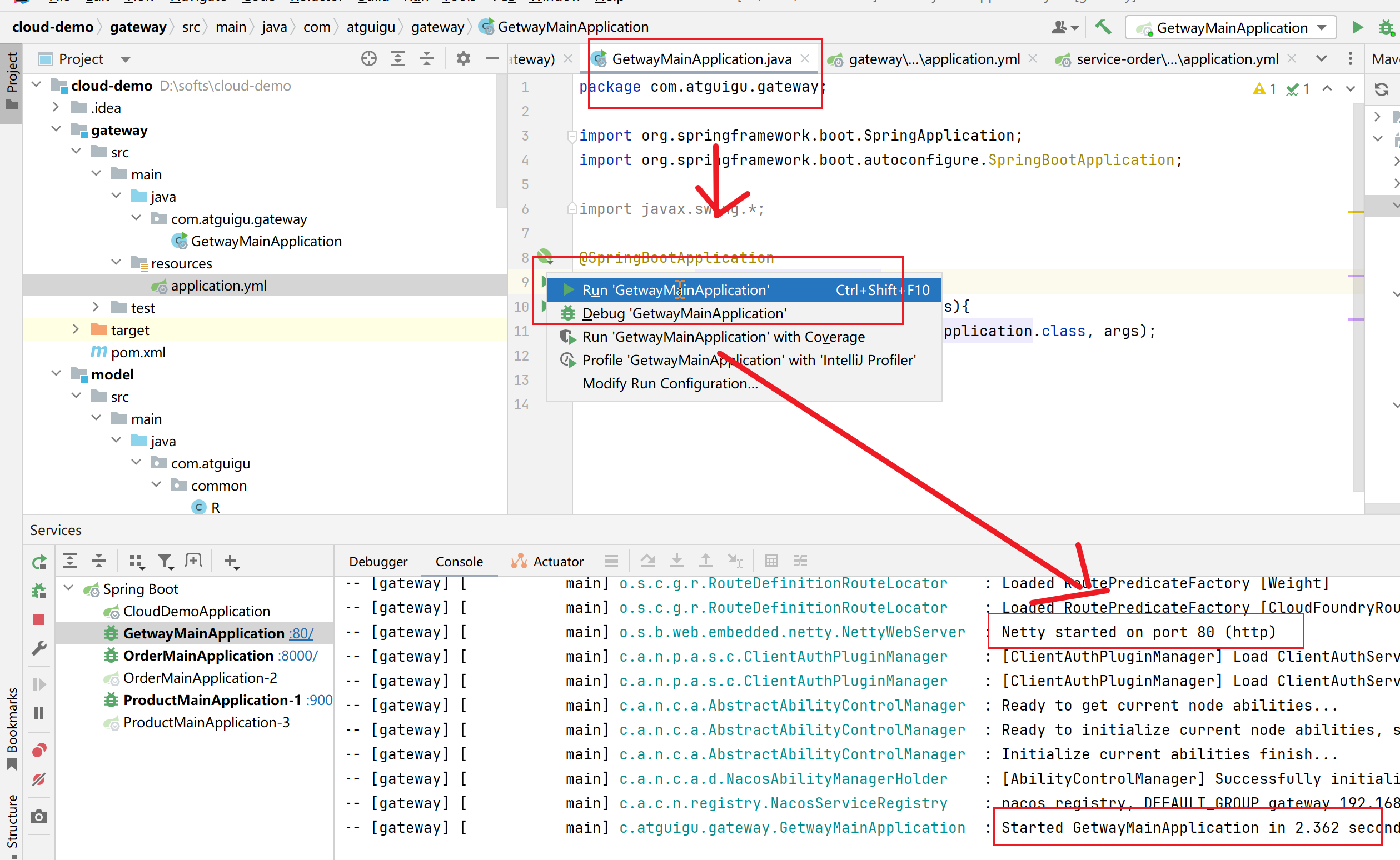Expand the test folder
Viewport: 1400px width, 860px height.
[x=96, y=307]
